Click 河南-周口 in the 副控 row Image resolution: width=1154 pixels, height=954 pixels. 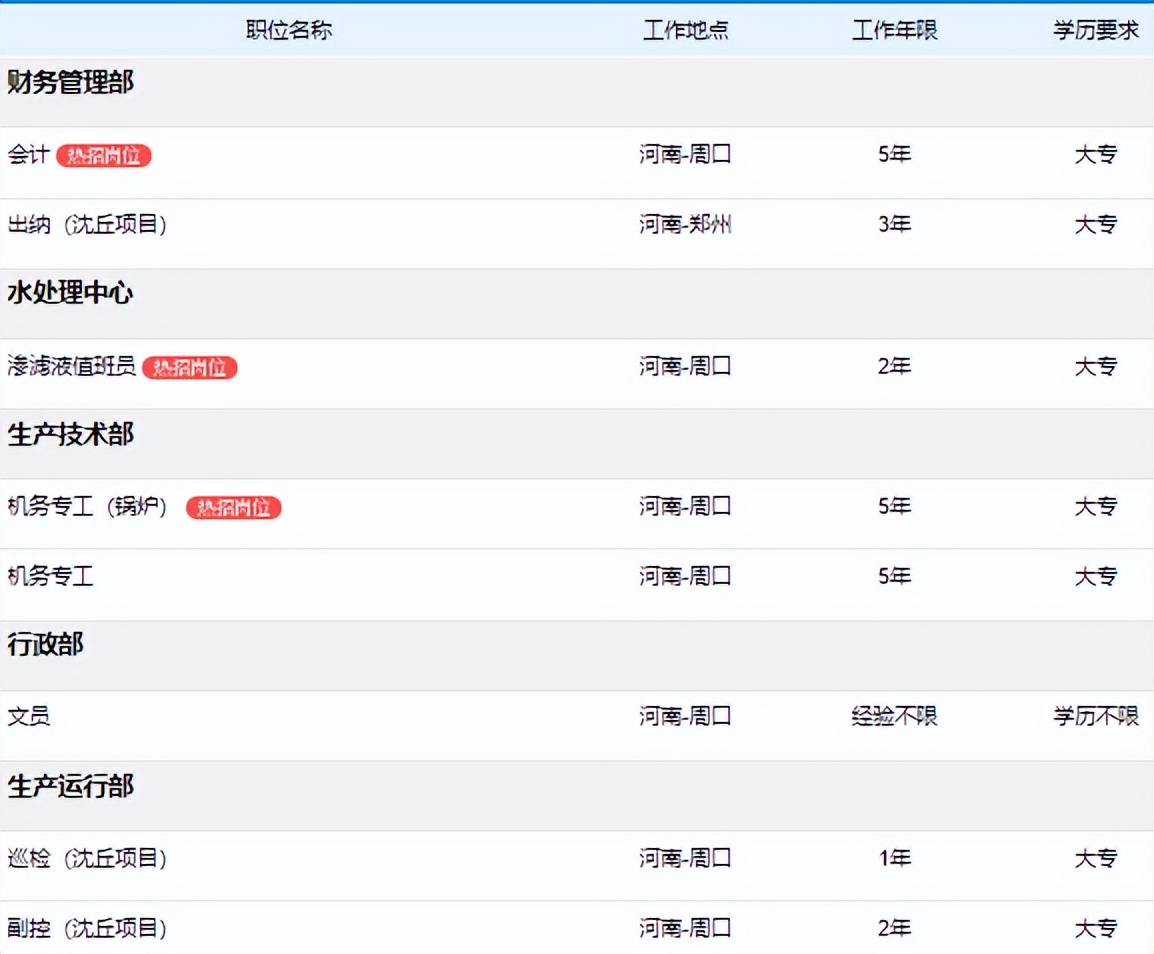click(x=685, y=928)
